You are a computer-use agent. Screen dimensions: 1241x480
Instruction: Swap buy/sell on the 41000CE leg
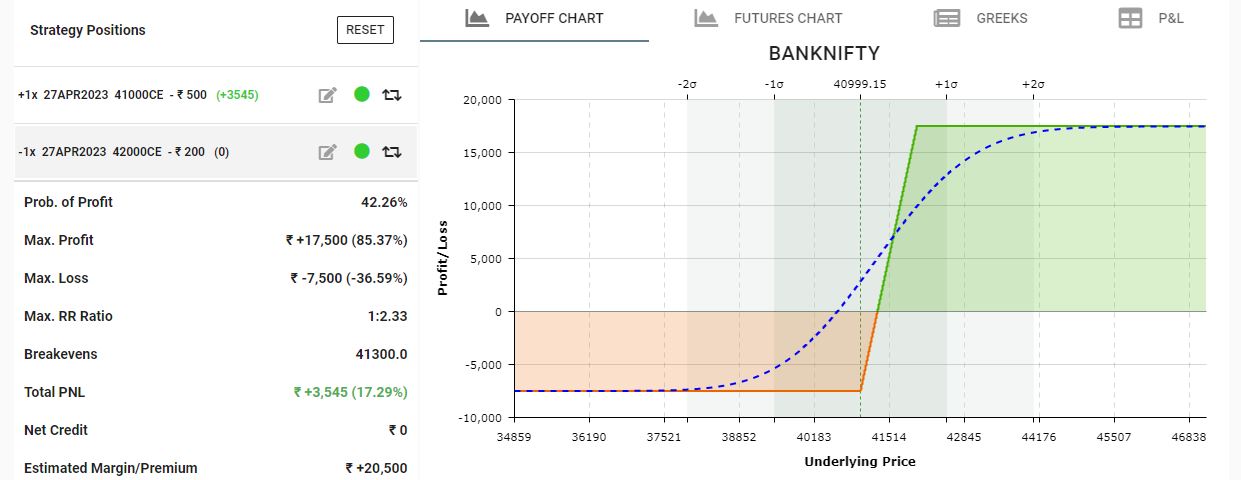pyautogui.click(x=392, y=95)
